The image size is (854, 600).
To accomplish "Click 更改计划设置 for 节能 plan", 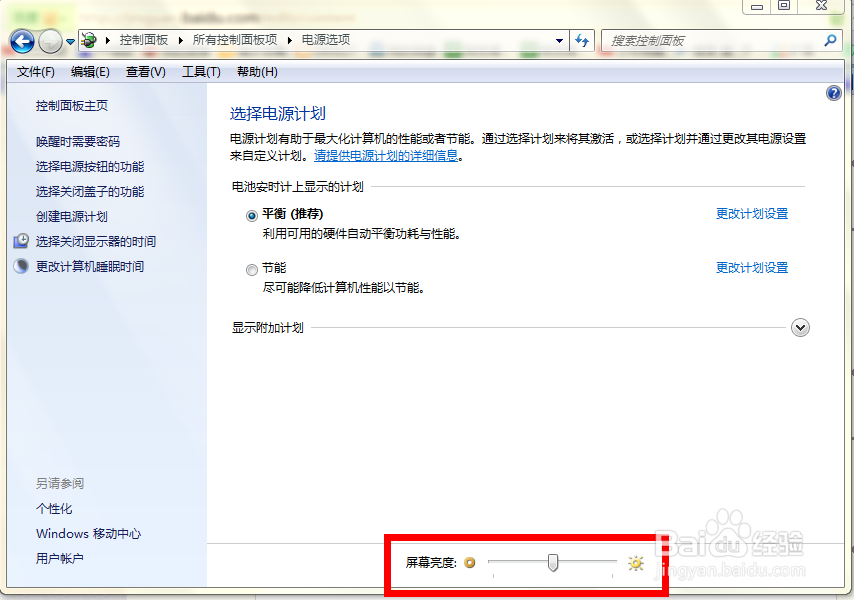I will click(752, 268).
